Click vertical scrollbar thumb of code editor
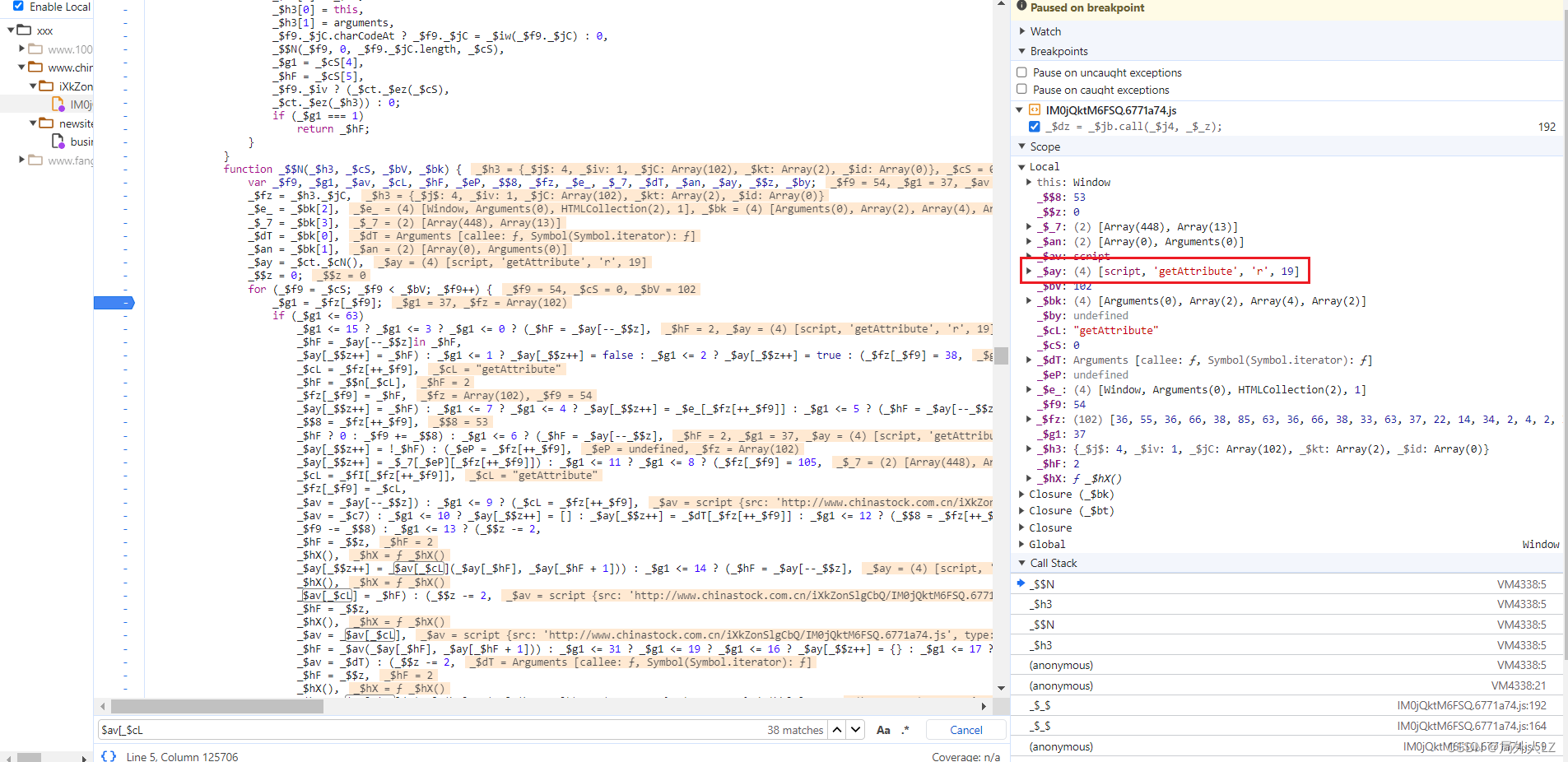This screenshot has height=762, width=1568. tap(1001, 355)
